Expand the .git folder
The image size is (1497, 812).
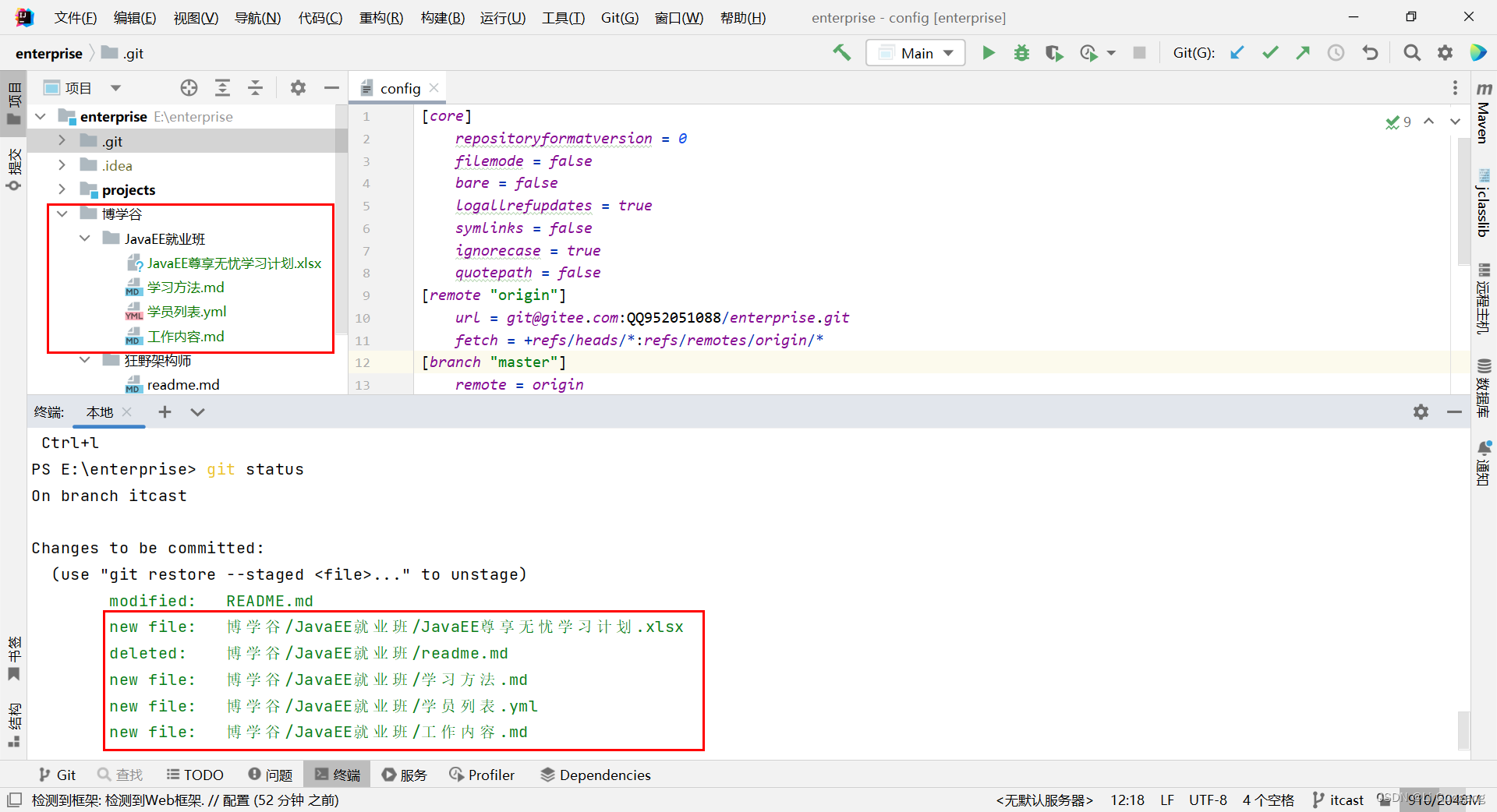tap(62, 141)
